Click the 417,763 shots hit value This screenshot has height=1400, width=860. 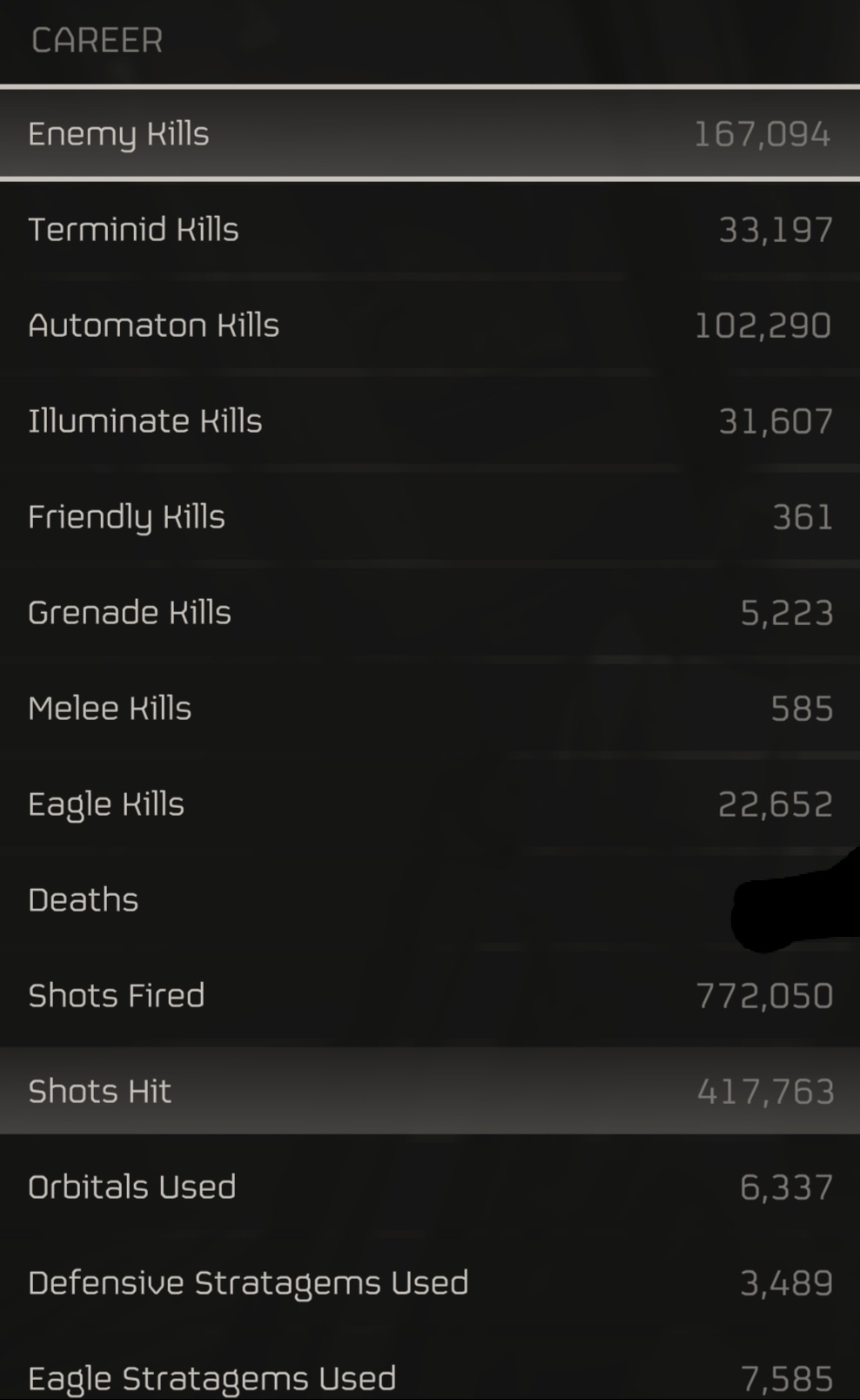click(x=765, y=1092)
